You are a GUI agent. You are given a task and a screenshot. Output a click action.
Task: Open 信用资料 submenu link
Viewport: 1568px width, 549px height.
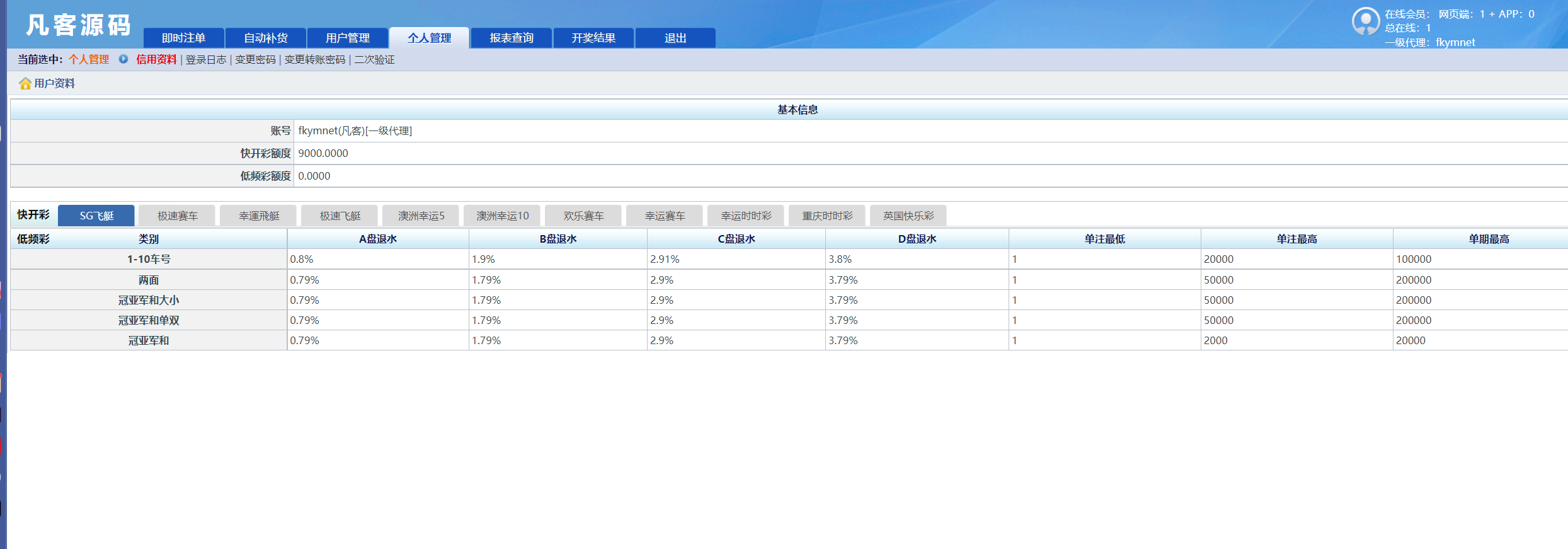(x=156, y=59)
